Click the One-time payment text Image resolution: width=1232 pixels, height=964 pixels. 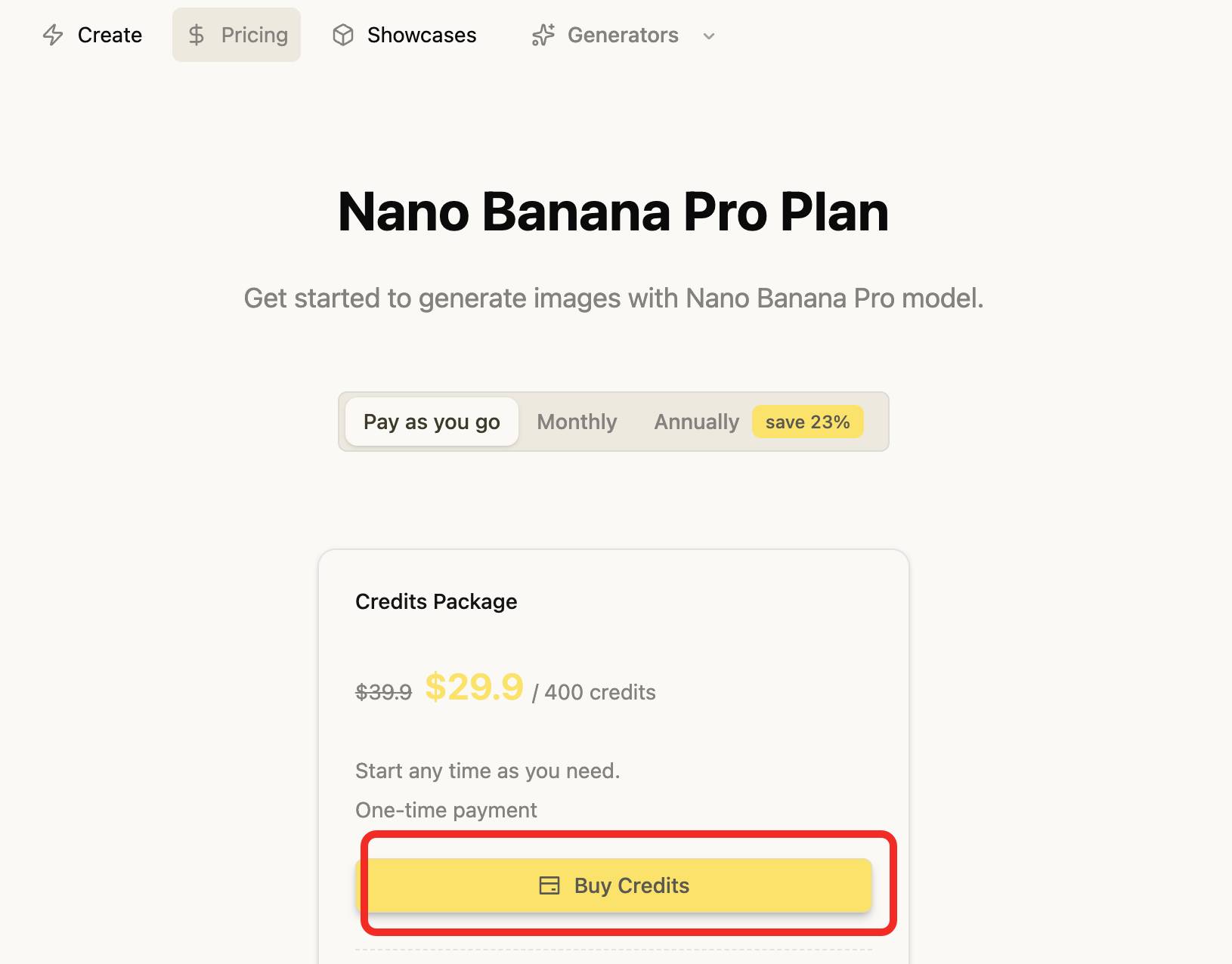tap(446, 810)
